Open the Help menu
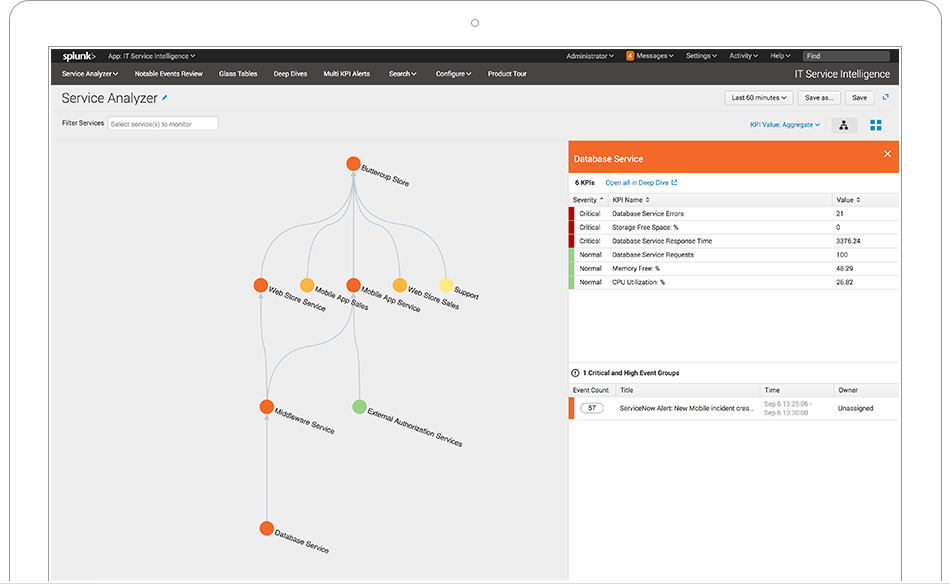Image resolution: width=950 pixels, height=584 pixels. click(780, 56)
